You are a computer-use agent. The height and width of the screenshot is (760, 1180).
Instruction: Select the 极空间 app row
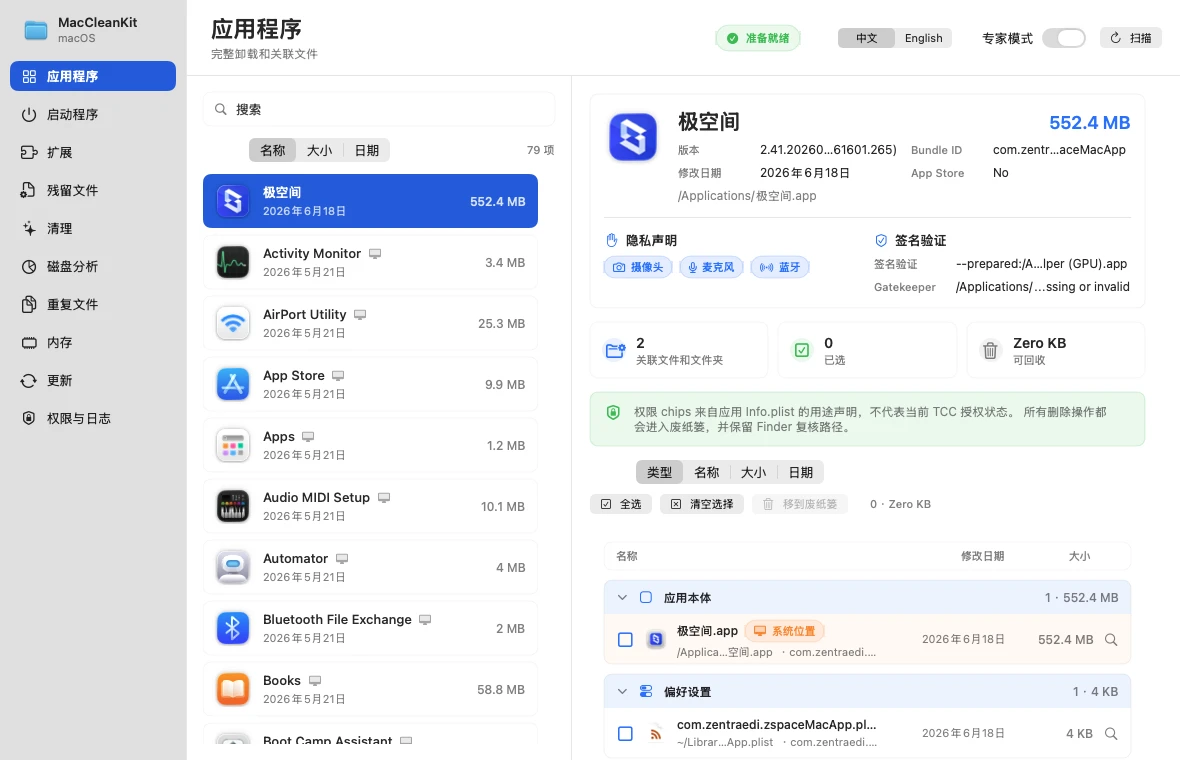tap(370, 201)
